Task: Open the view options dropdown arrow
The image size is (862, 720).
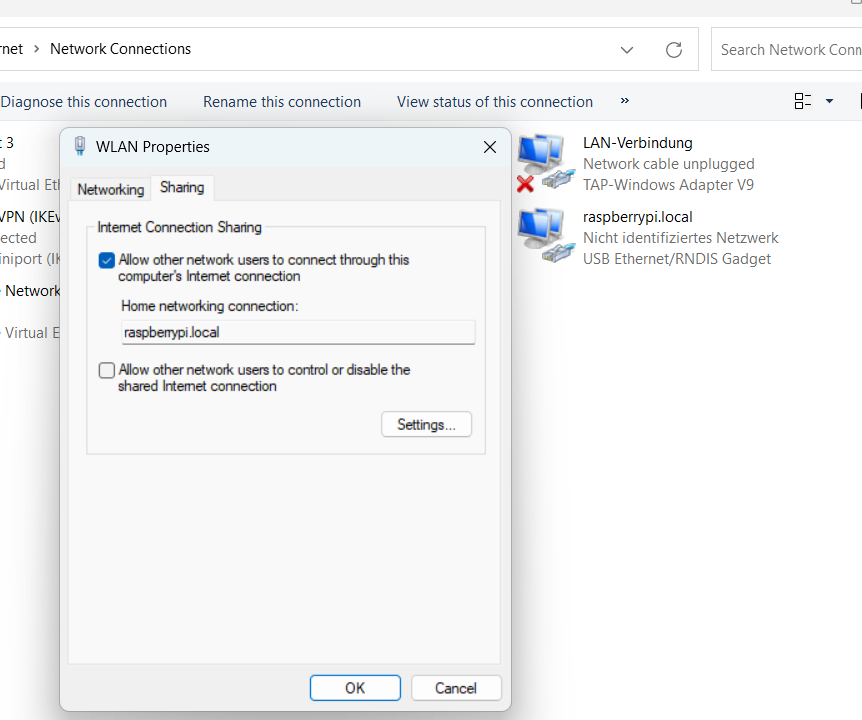Action: point(829,101)
